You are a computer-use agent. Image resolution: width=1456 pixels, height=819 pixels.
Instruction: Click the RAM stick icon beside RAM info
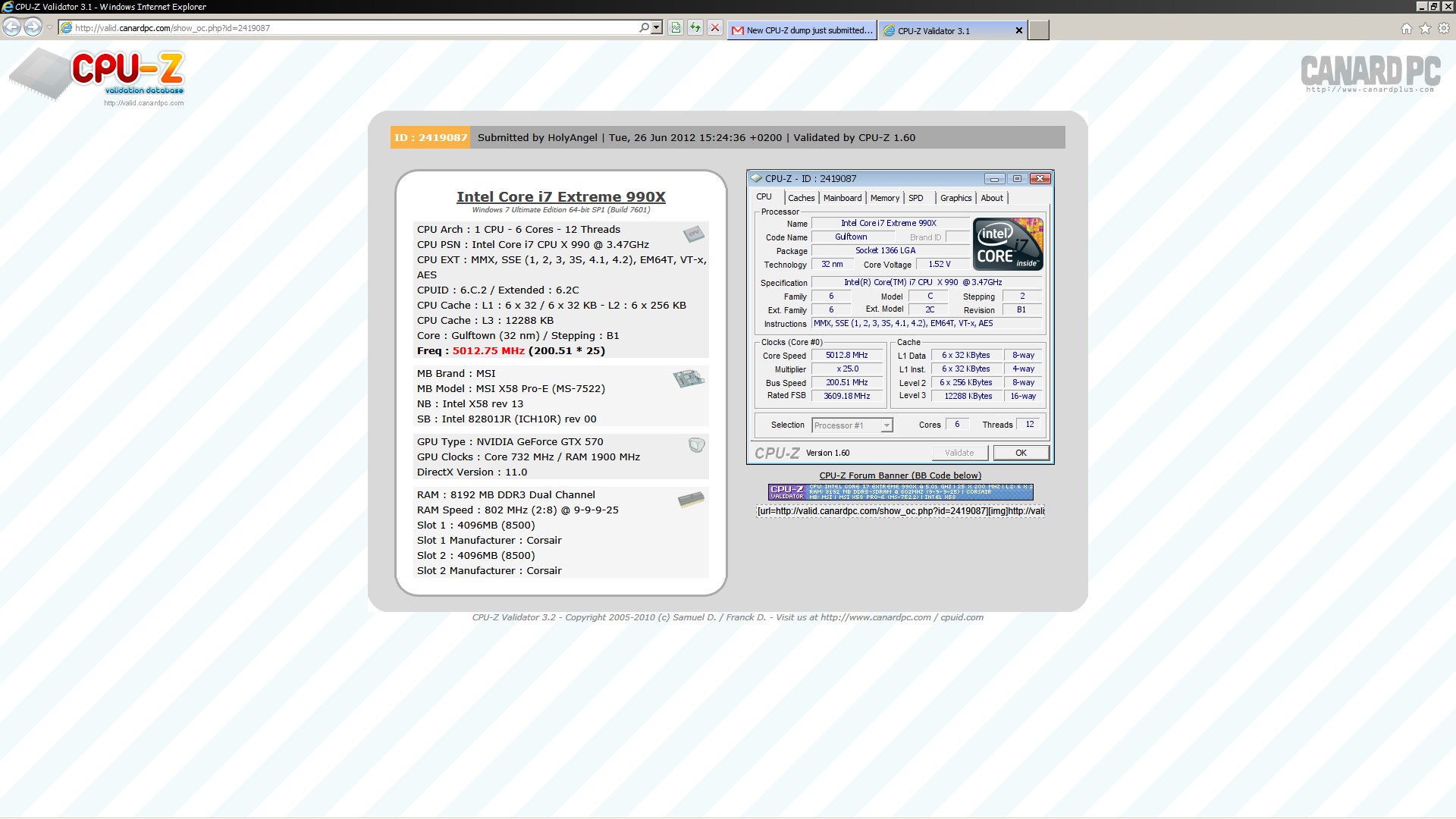click(x=691, y=499)
